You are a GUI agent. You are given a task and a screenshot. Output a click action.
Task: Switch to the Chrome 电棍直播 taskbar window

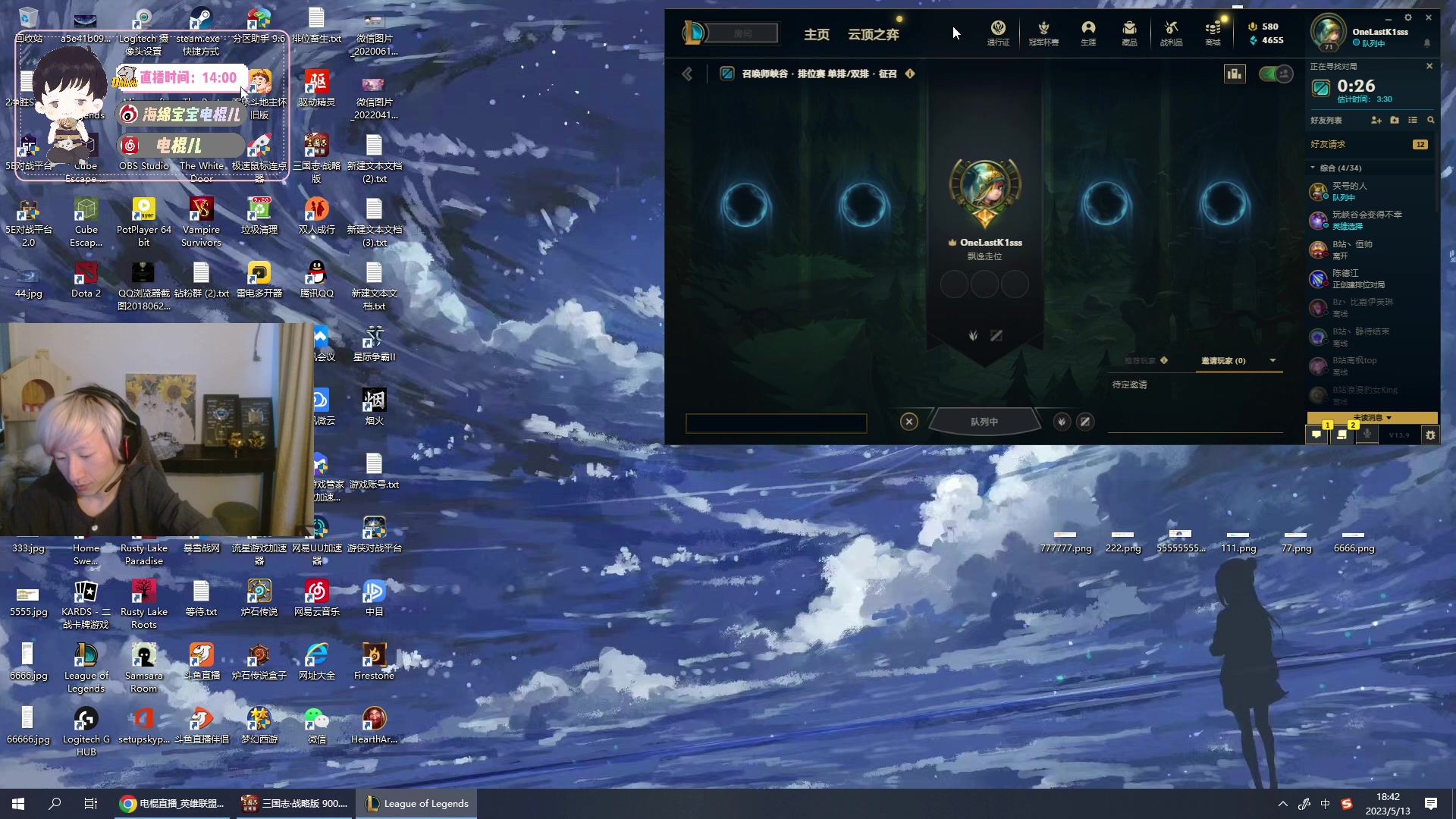172,804
